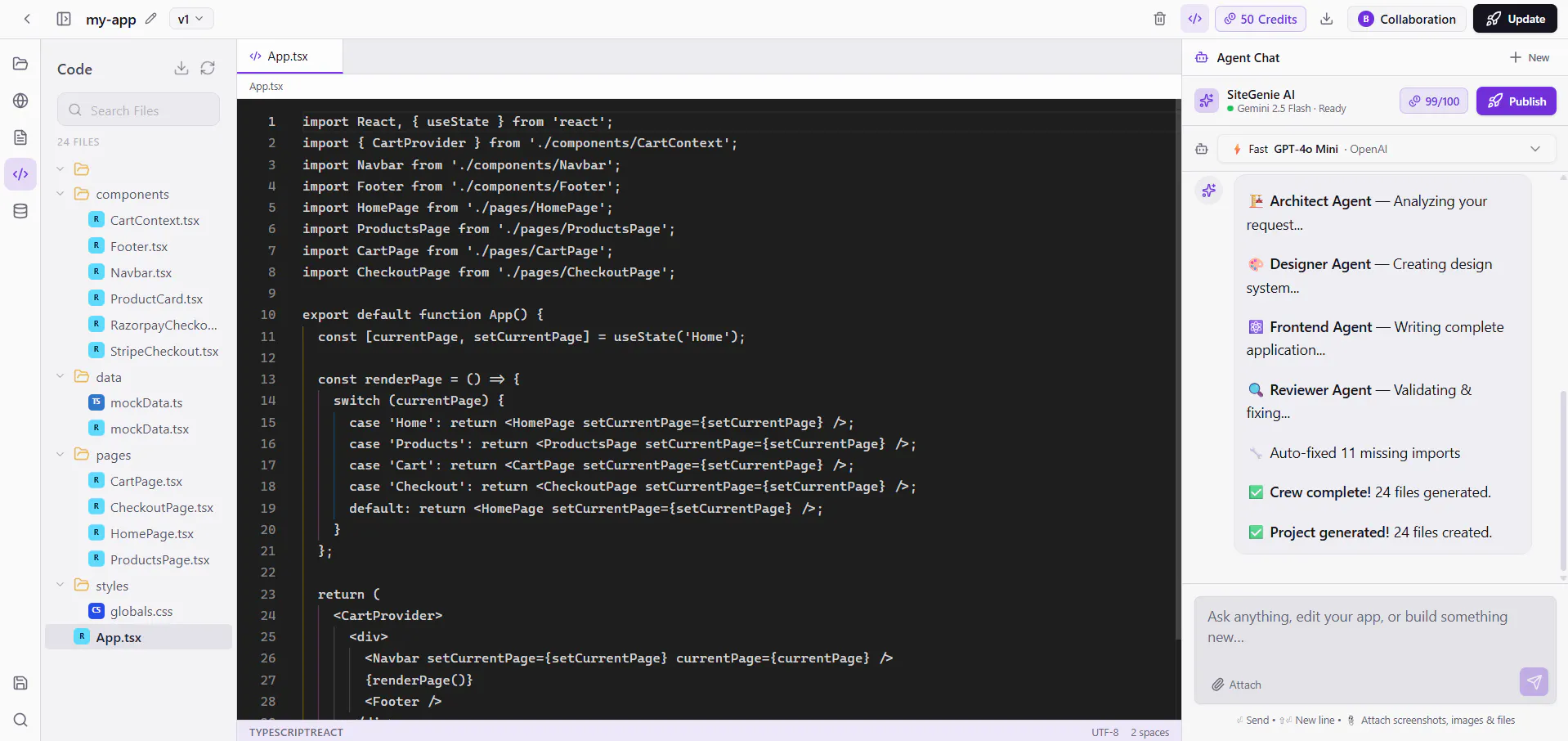The image size is (1568, 741).
Task: Open the 50 Credits button
Action: 1260,19
